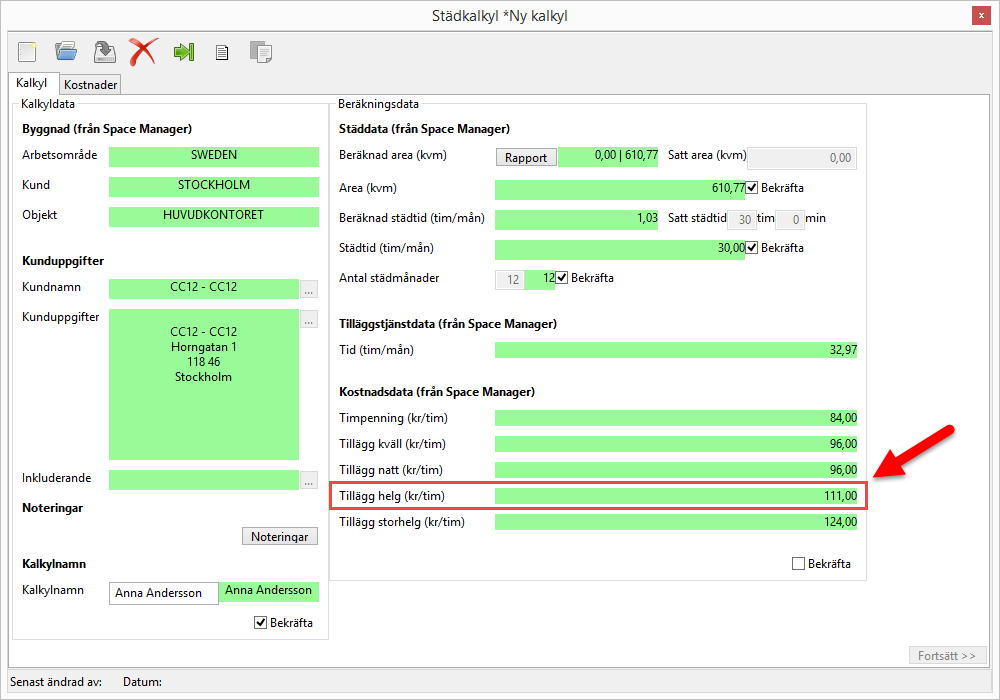Open a saved kalkyl via the folder icon
The image size is (1000, 700).
[66, 52]
